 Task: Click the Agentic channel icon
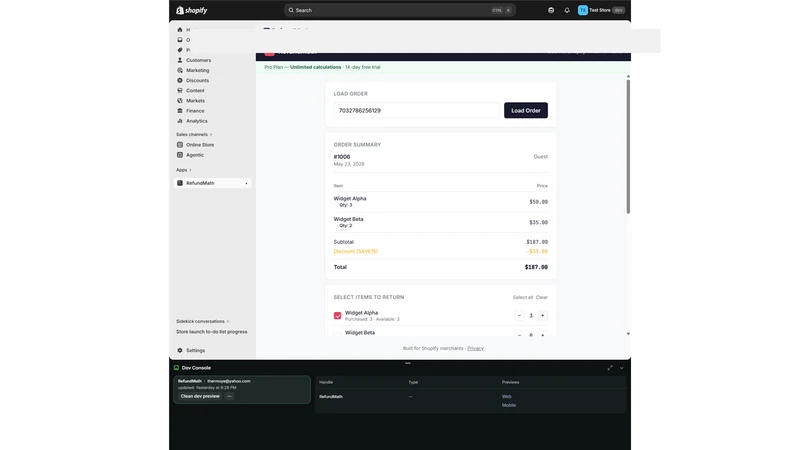point(180,155)
